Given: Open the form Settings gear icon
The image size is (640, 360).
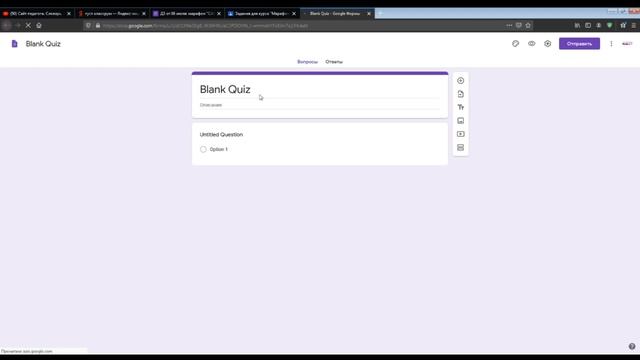Looking at the screenshot, I should [x=547, y=44].
